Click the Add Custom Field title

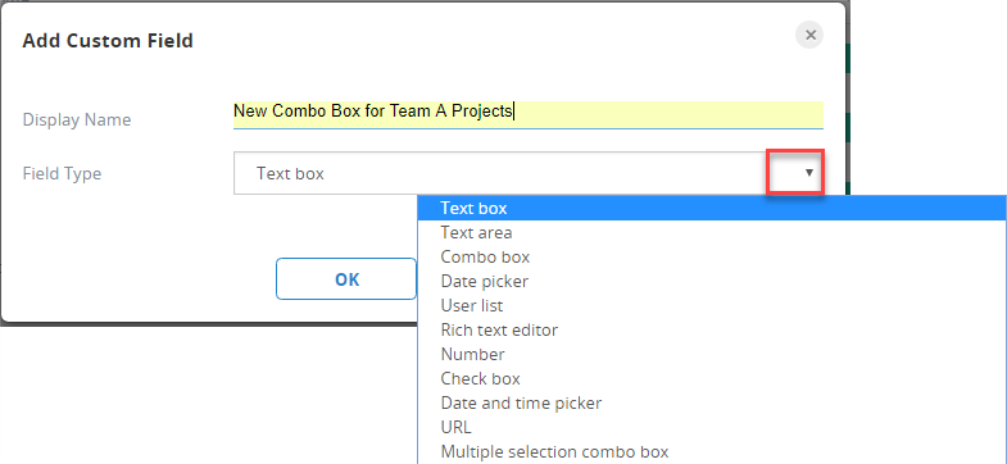(108, 41)
